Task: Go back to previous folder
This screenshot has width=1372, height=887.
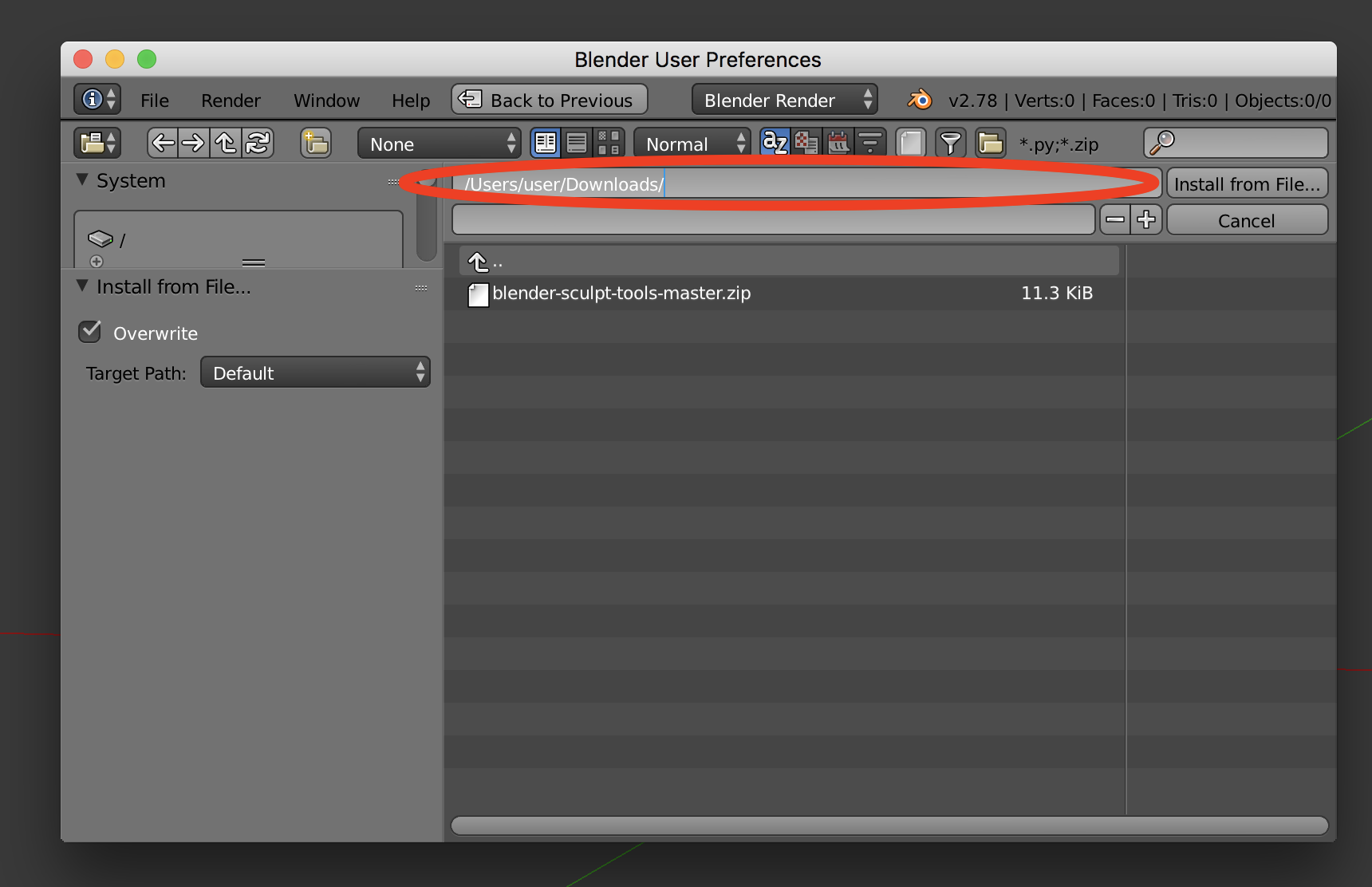Action: point(163,143)
